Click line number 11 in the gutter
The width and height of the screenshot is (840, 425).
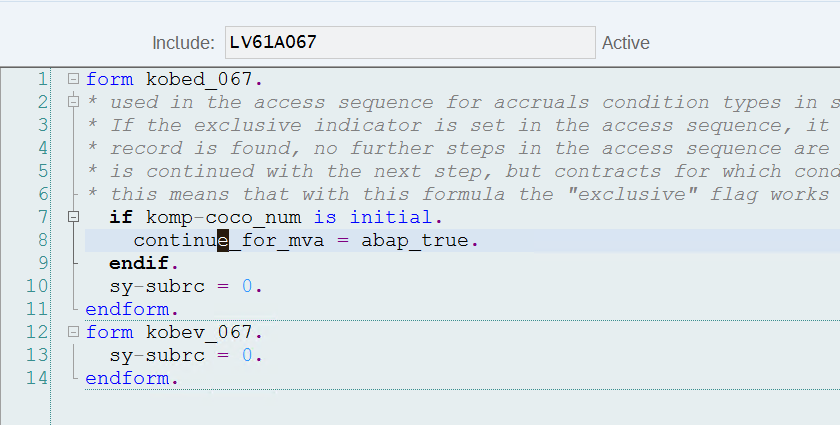click(37, 309)
